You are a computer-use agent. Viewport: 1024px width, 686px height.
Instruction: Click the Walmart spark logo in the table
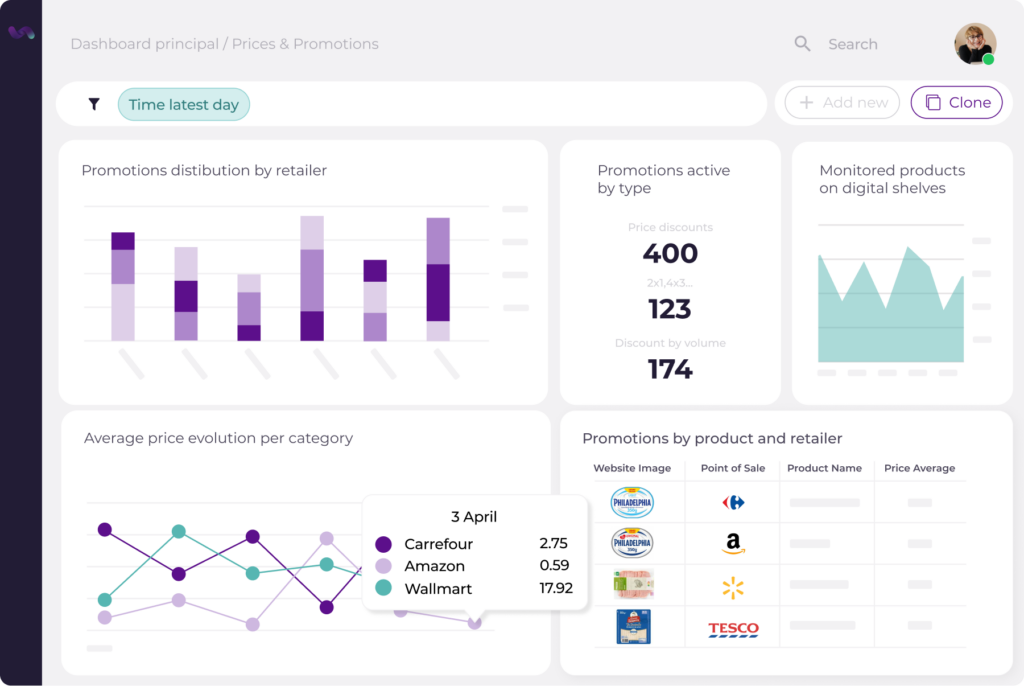point(733,586)
